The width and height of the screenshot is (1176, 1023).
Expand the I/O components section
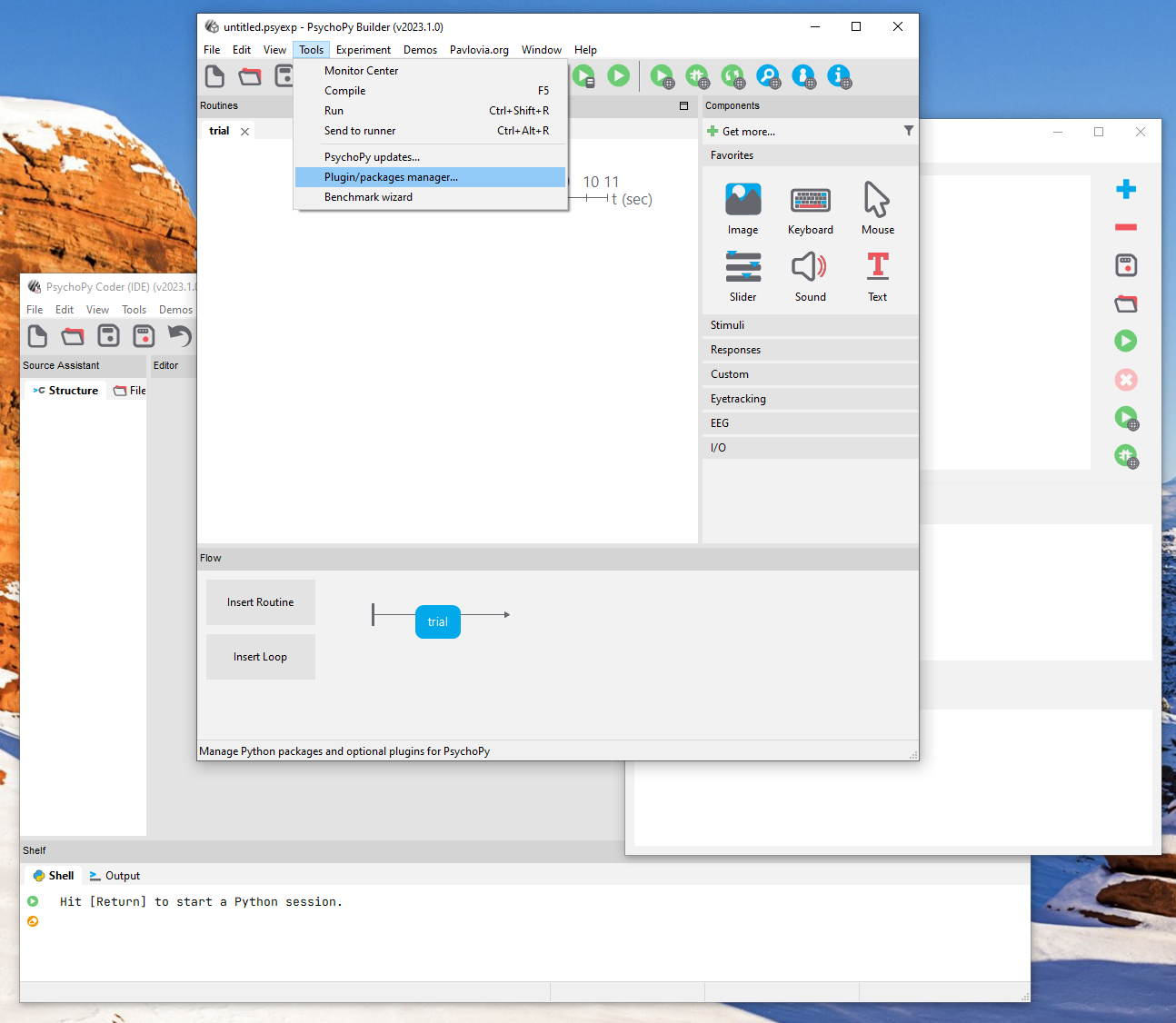click(x=811, y=448)
